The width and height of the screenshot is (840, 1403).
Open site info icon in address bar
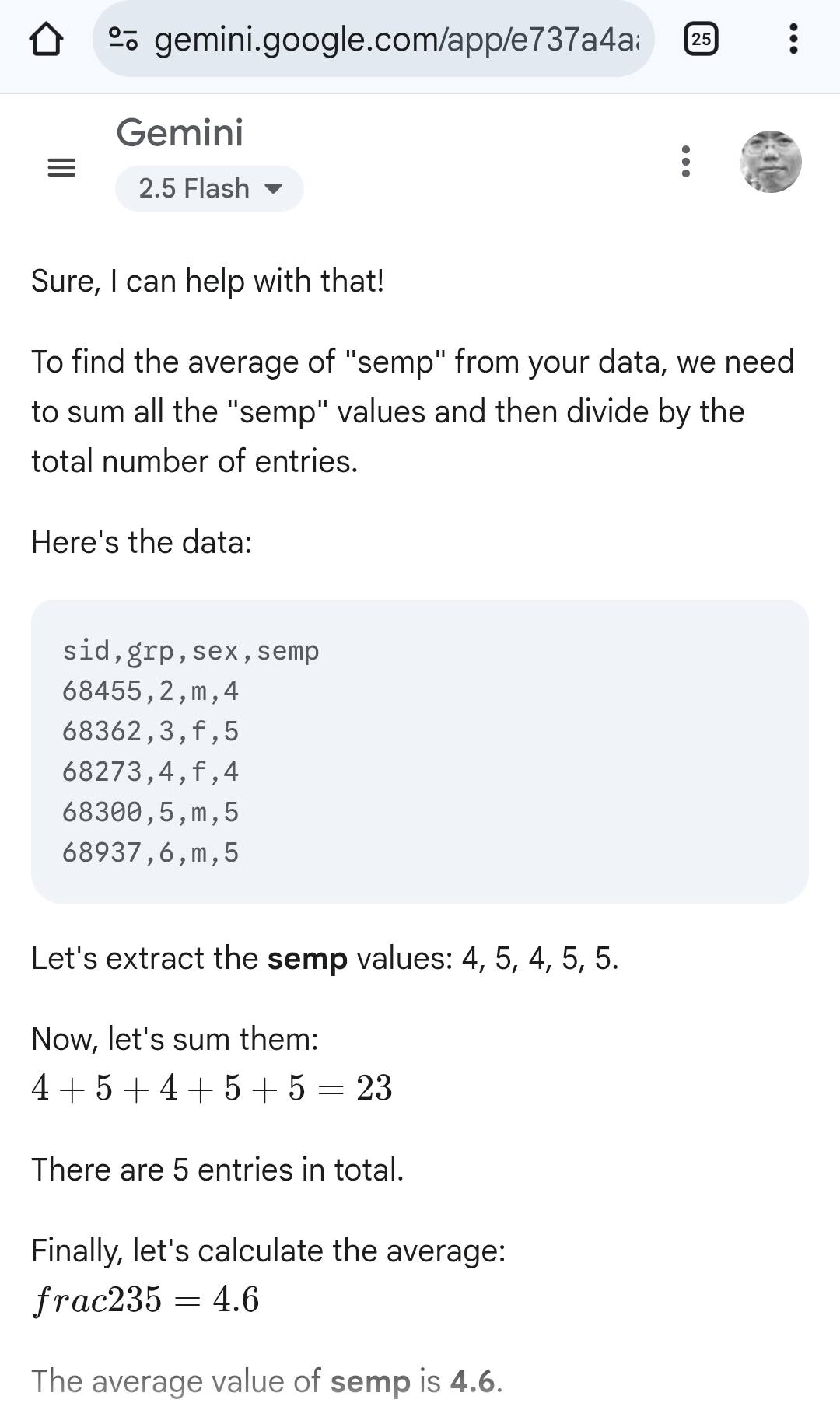coord(123,39)
